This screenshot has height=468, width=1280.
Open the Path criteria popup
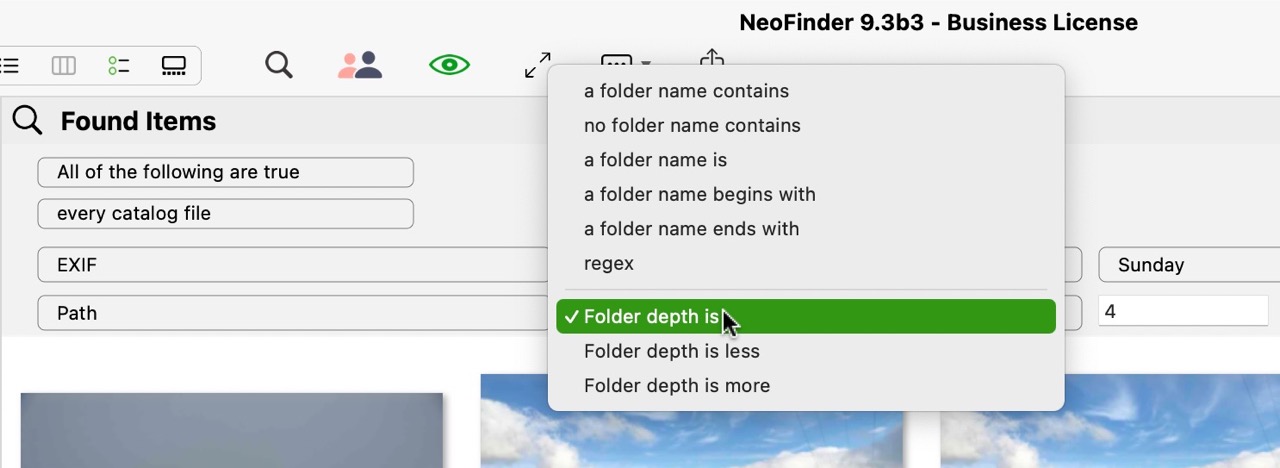[294, 313]
